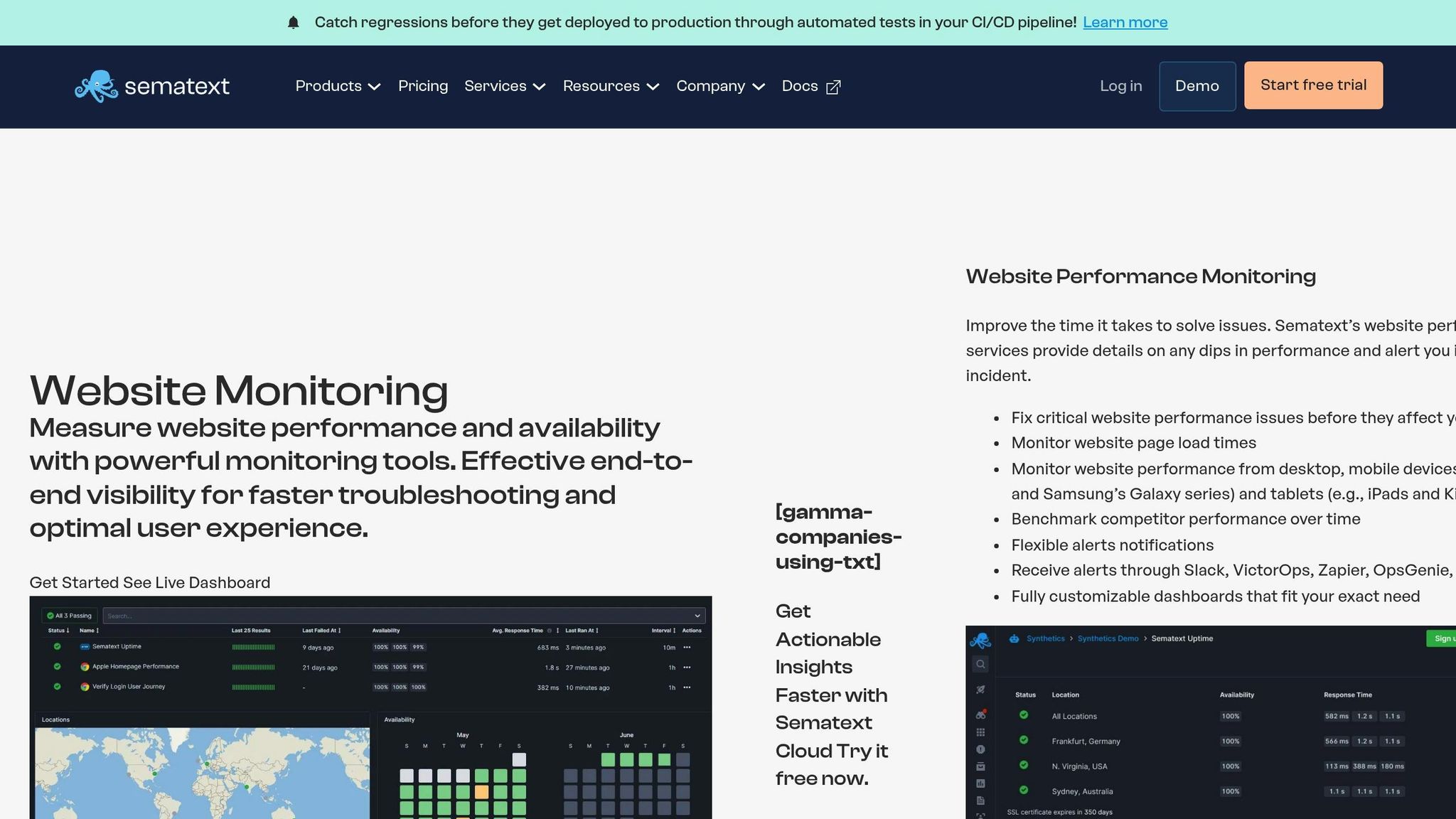
Task: Click the green status check for Verify Login User Journey
Action: pyautogui.click(x=57, y=686)
